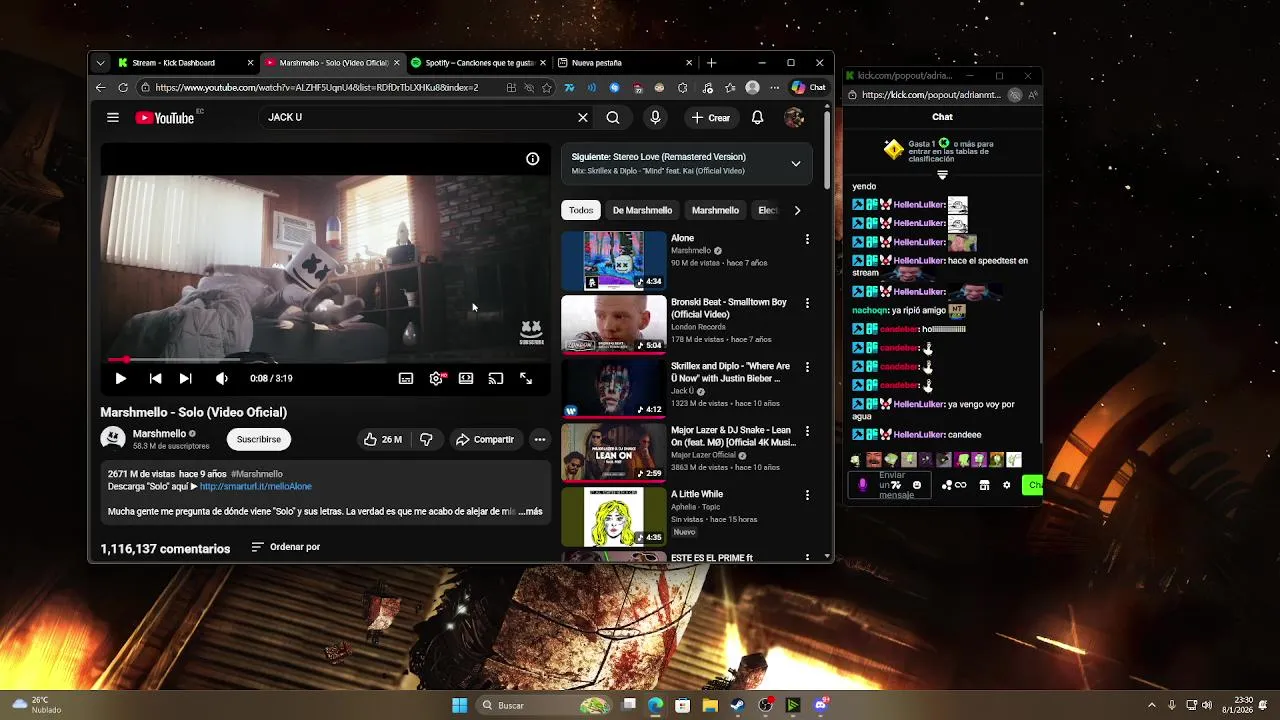Viewport: 1280px width, 720px height.
Task: Open options menu for Bronski Beat video
Action: (x=807, y=303)
